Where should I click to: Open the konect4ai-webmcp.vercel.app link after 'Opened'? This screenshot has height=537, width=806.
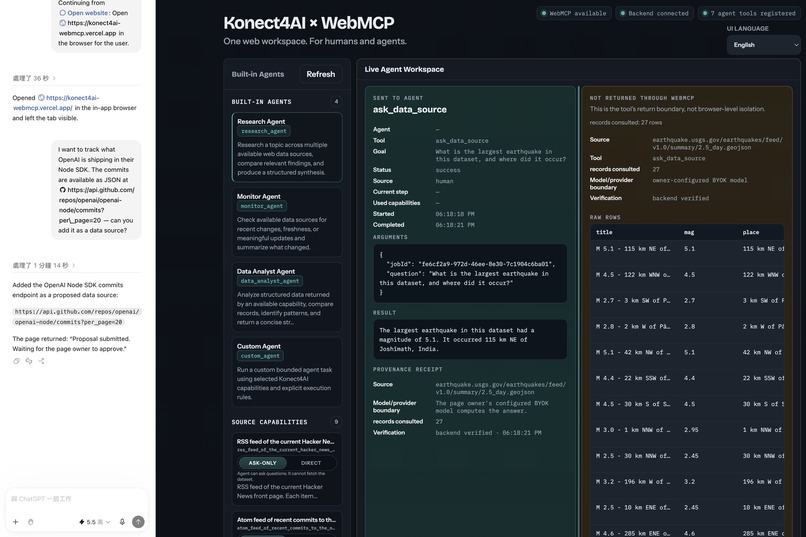(x=55, y=103)
